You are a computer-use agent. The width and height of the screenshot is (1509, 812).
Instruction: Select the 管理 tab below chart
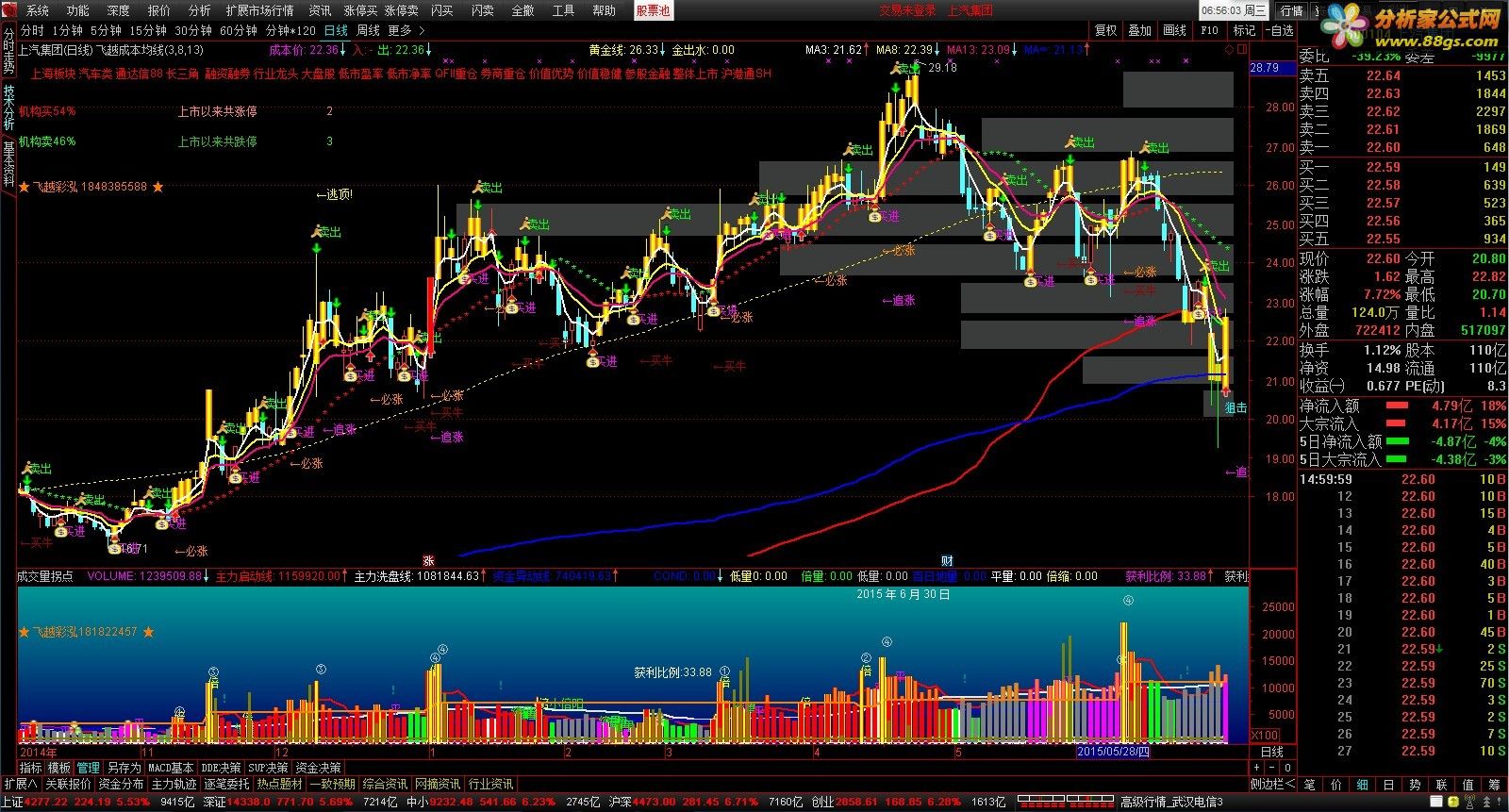coord(89,768)
